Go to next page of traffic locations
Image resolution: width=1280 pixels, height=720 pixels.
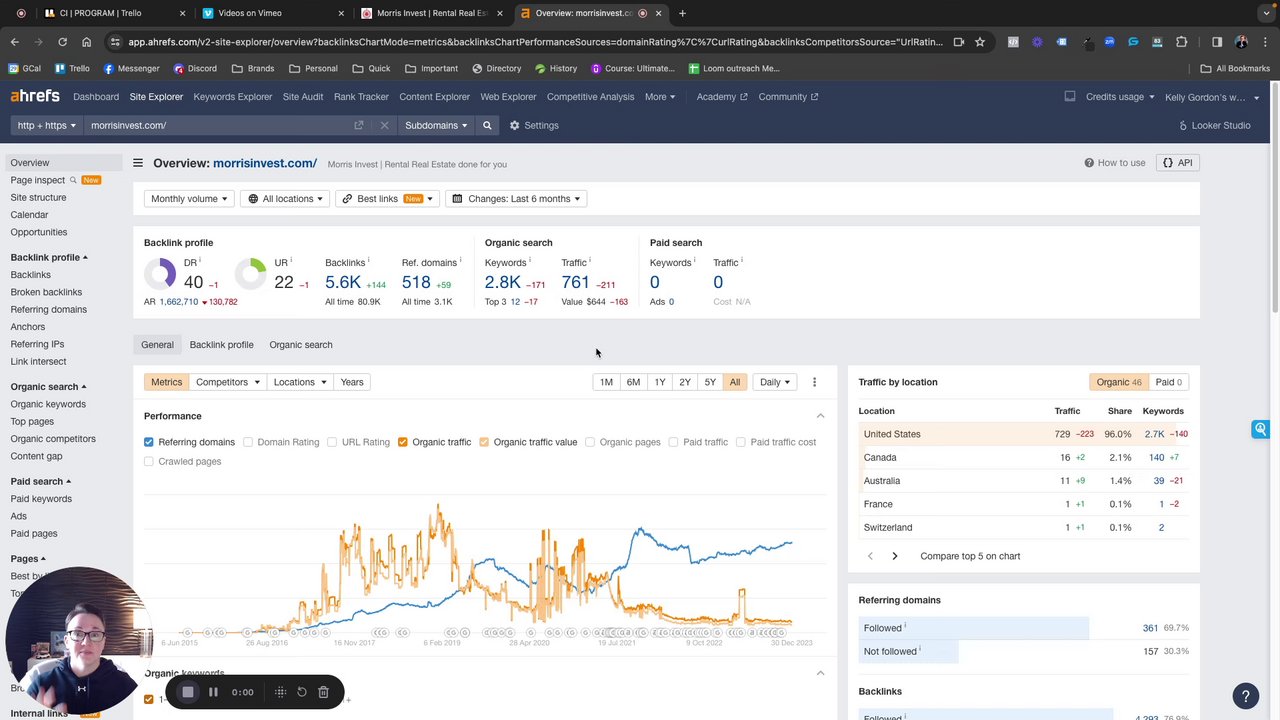coord(894,556)
